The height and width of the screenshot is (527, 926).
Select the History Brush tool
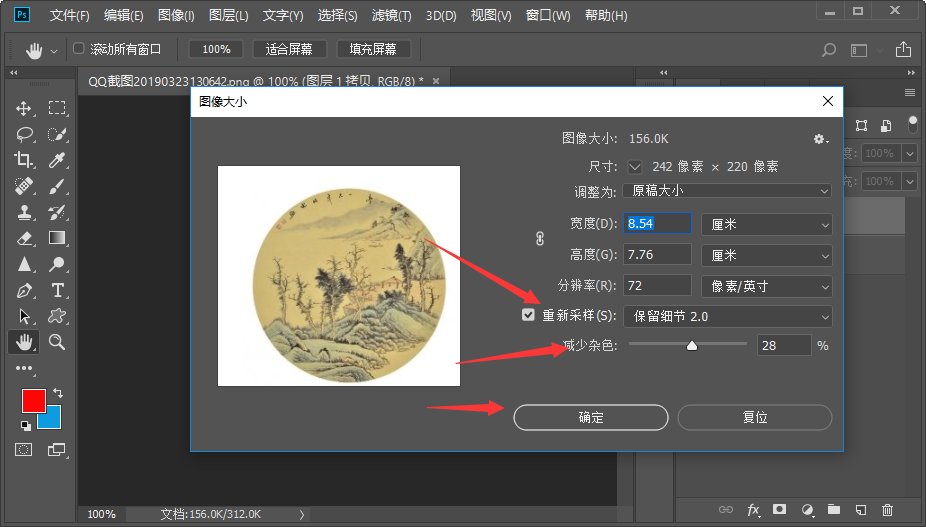tap(57, 212)
